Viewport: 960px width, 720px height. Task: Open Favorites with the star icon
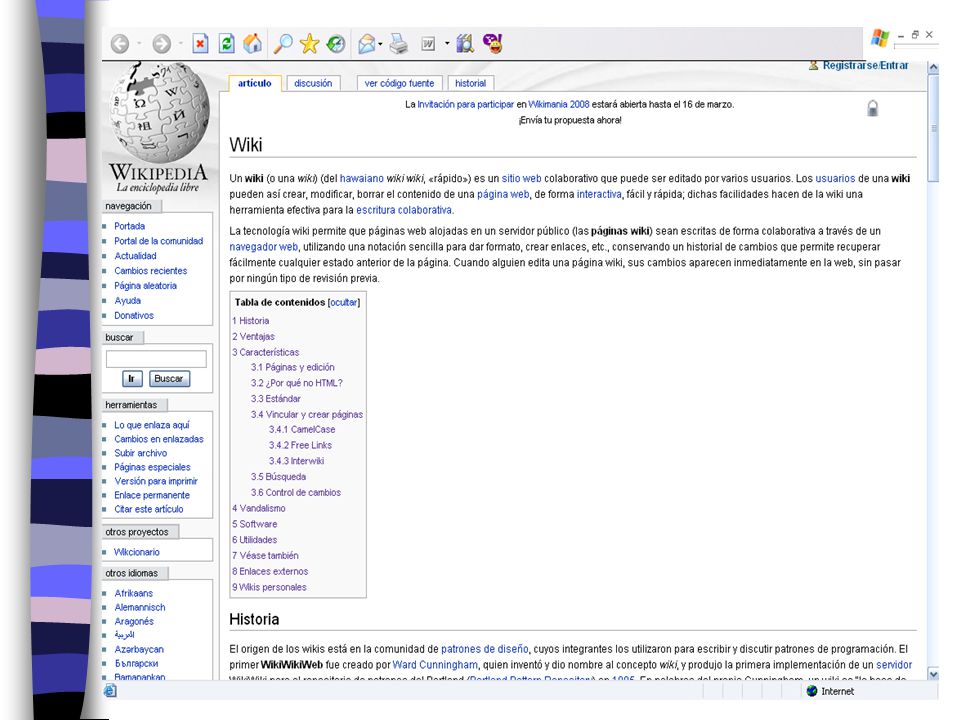pyautogui.click(x=310, y=43)
